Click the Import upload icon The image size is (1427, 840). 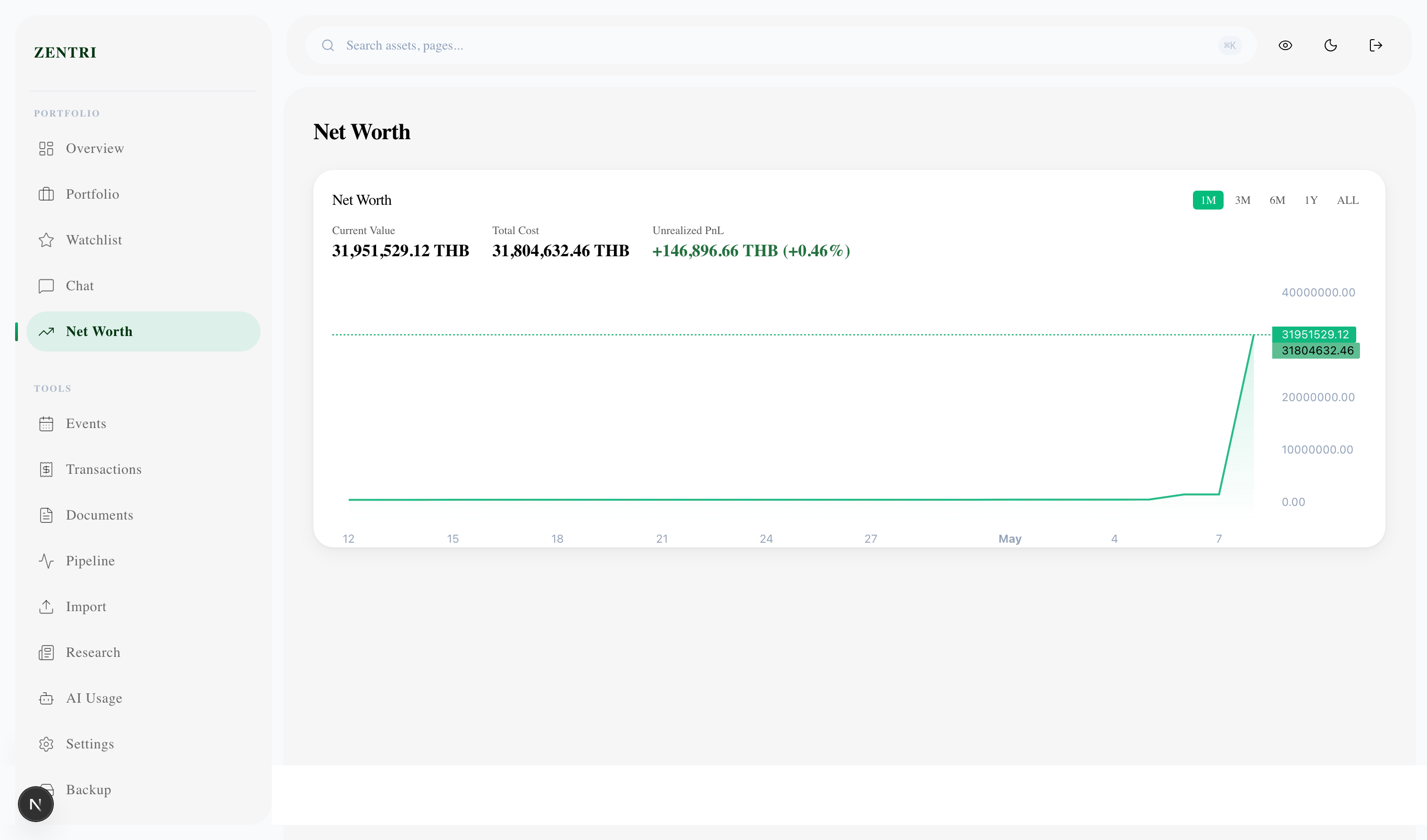coord(46,607)
